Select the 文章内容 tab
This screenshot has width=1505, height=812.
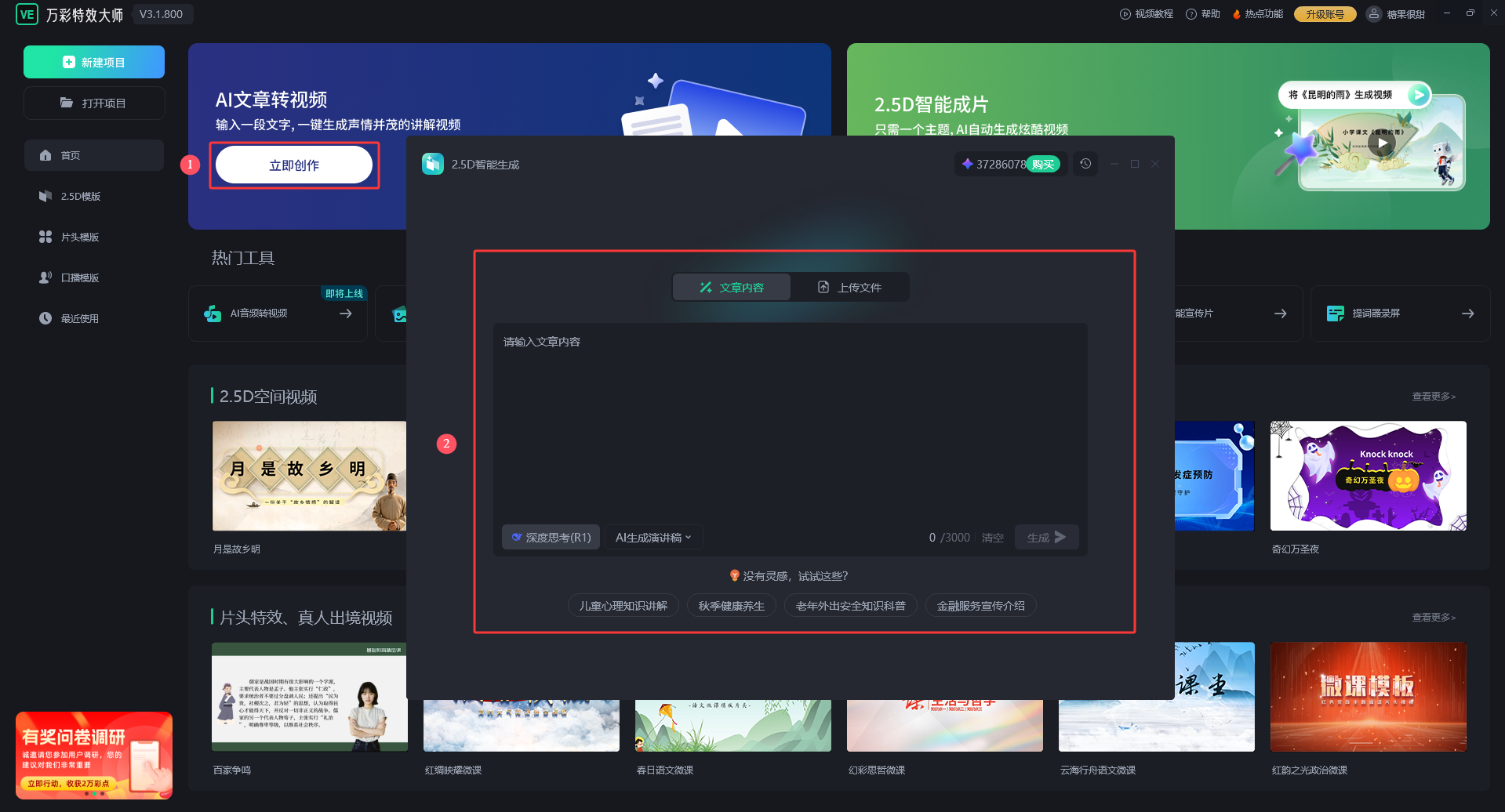pos(732,288)
